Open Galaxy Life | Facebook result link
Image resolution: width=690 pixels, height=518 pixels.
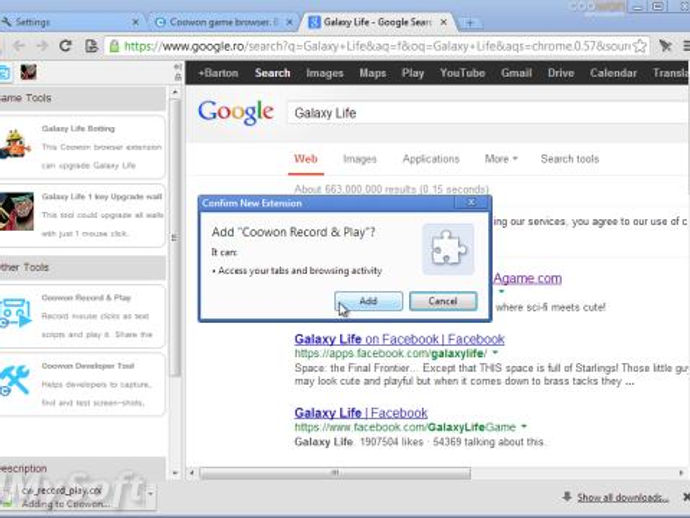(361, 413)
